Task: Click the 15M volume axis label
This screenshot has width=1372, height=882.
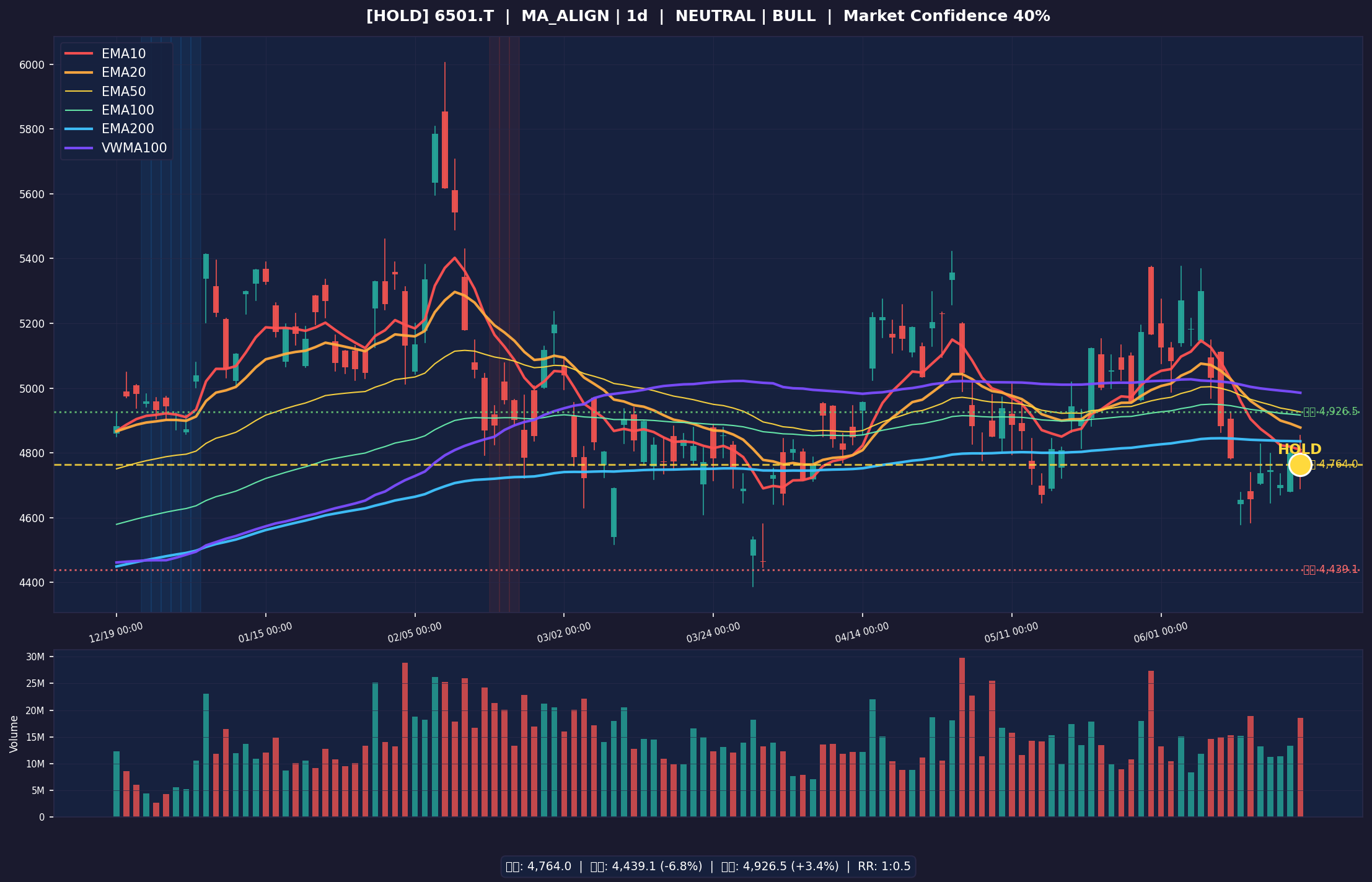Action: pos(37,737)
